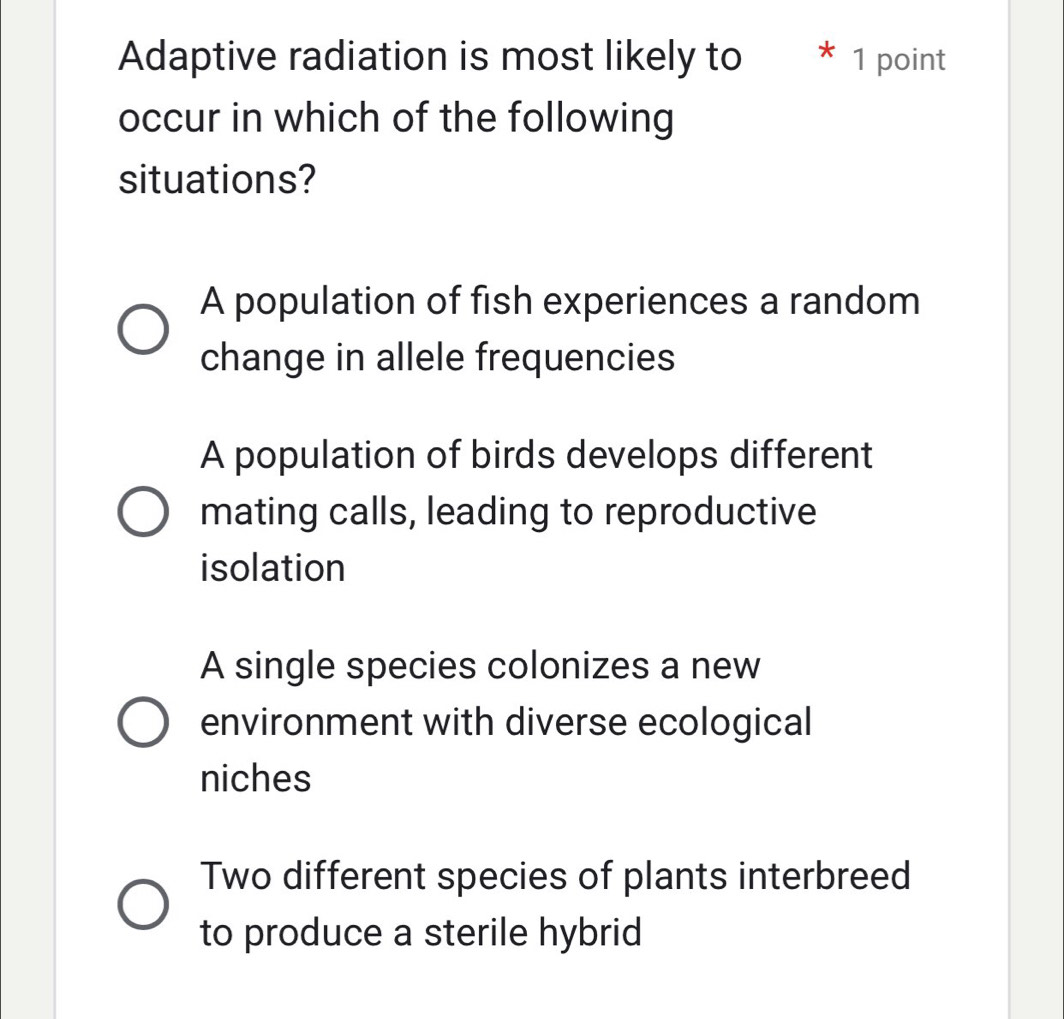Select the radio button for colonizing diverse ecological niches
Screen dimensions: 1064x1019
[143, 721]
